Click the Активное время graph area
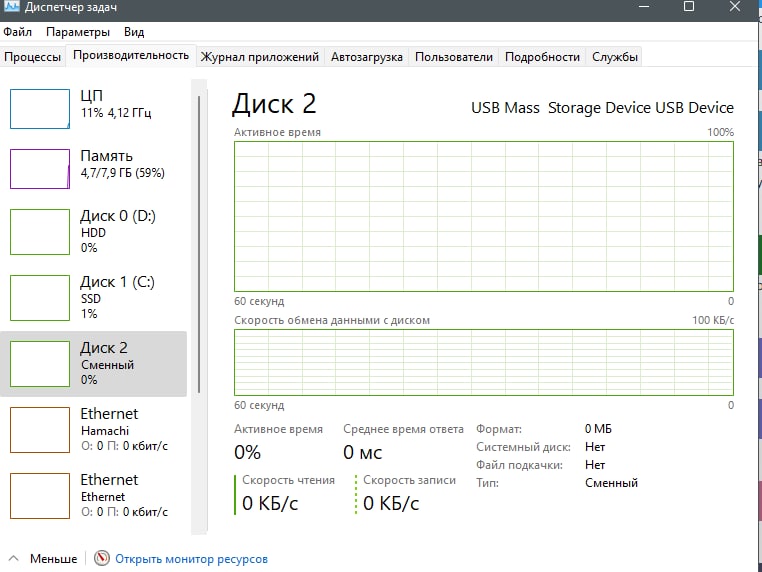Screen dimensions: 762x572 484,217
